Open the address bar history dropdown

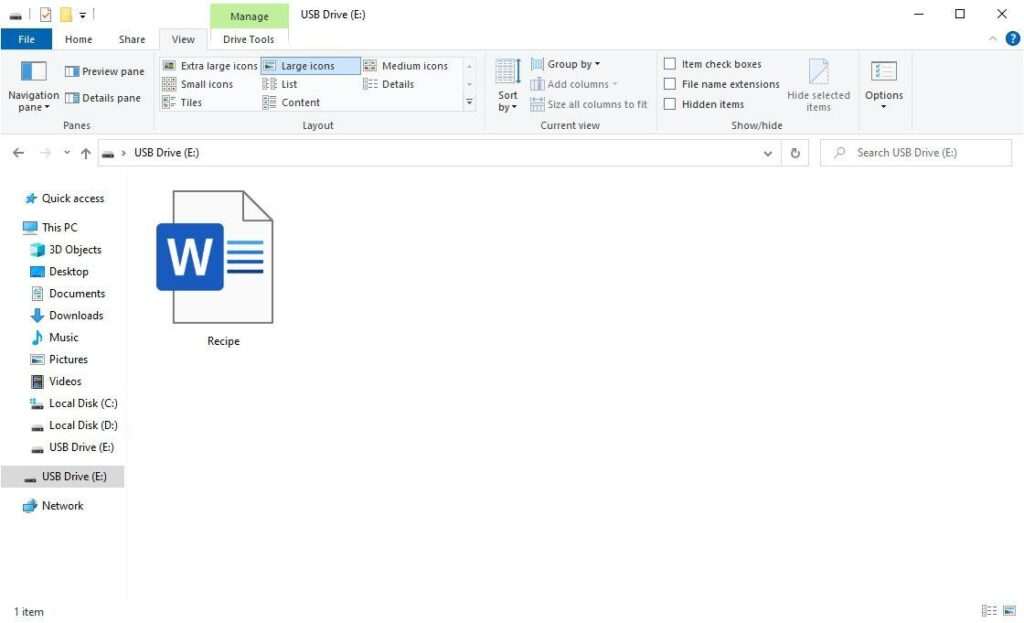click(767, 153)
